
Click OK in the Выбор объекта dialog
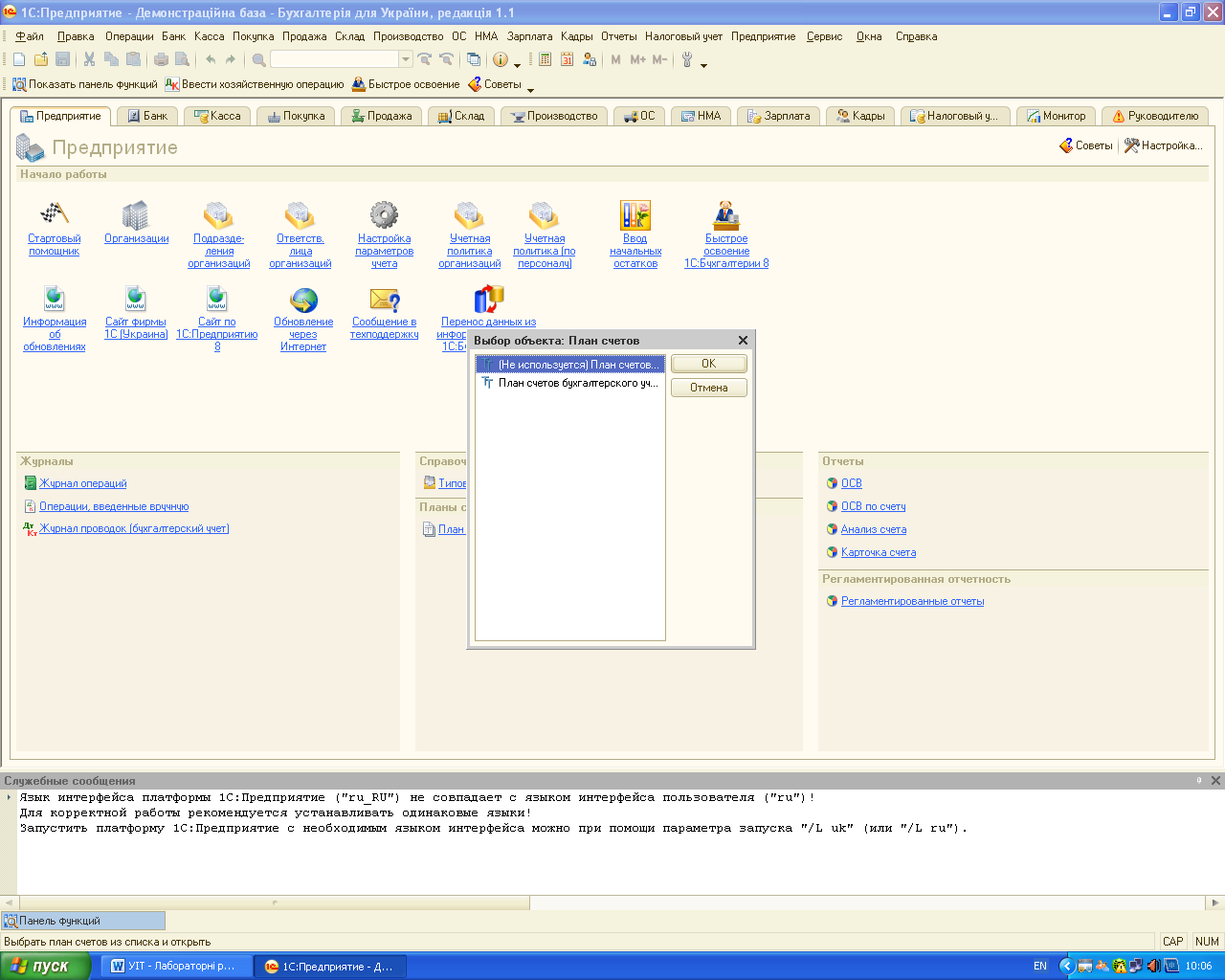708,364
